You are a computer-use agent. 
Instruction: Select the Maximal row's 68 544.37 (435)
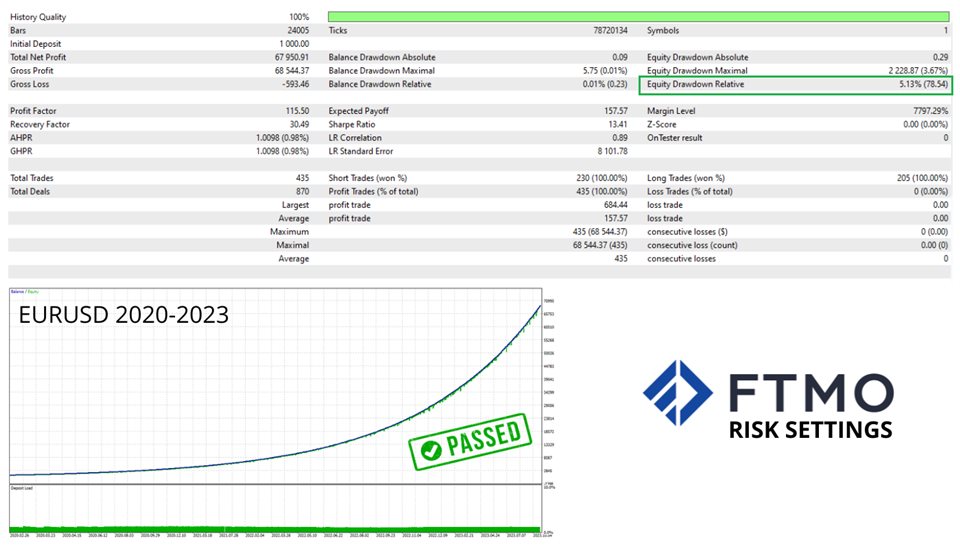[601, 246]
